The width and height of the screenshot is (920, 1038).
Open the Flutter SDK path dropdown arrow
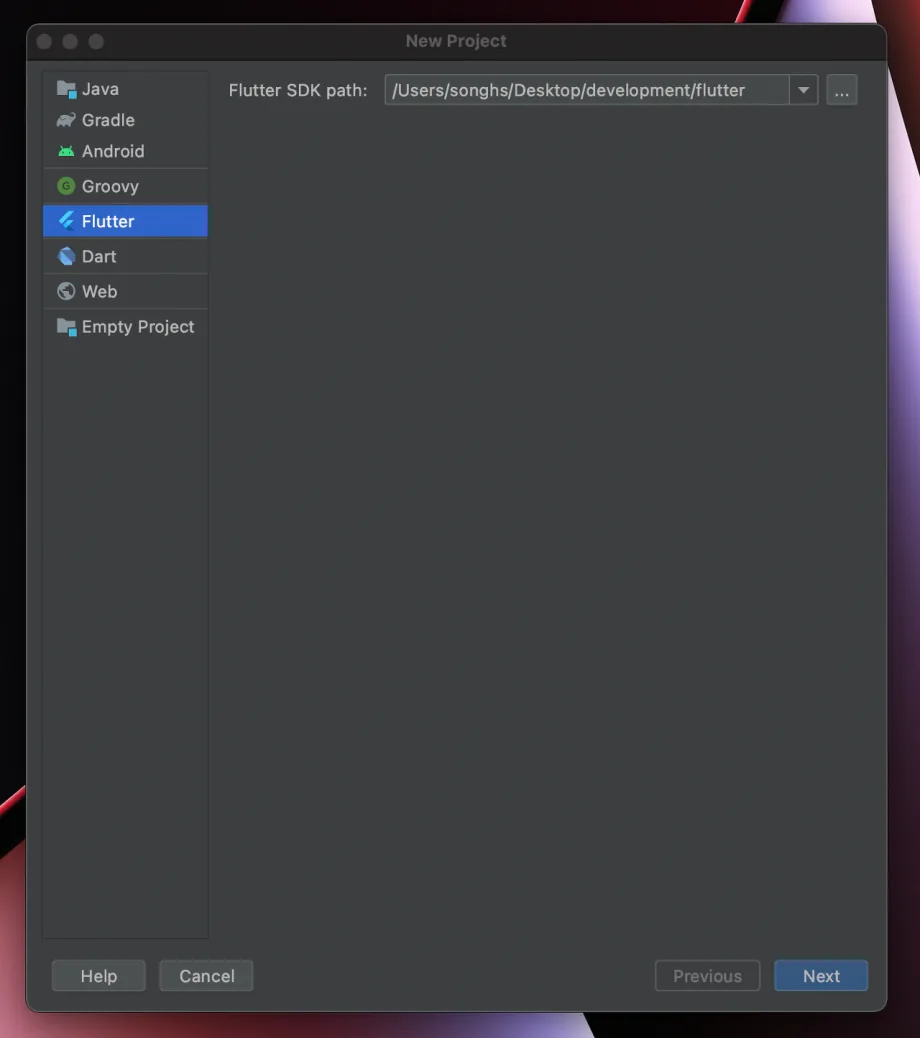(x=804, y=90)
